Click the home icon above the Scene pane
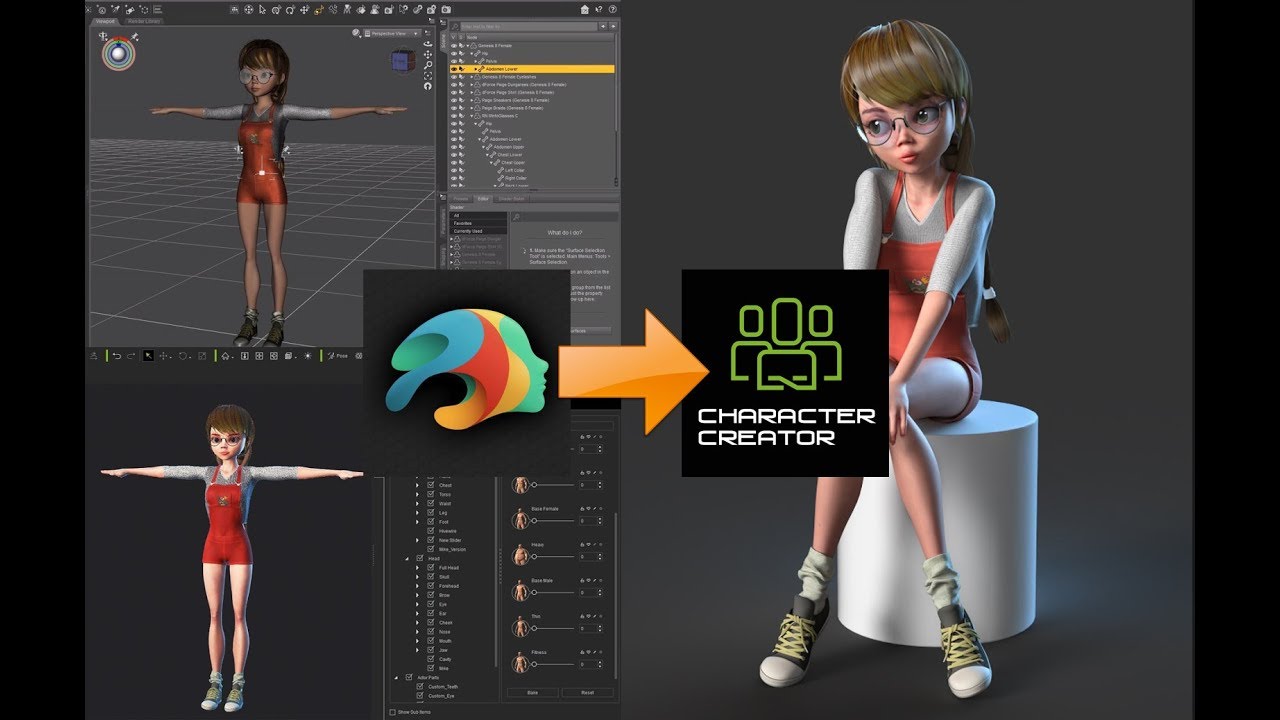This screenshot has height=720, width=1280. pos(584,9)
